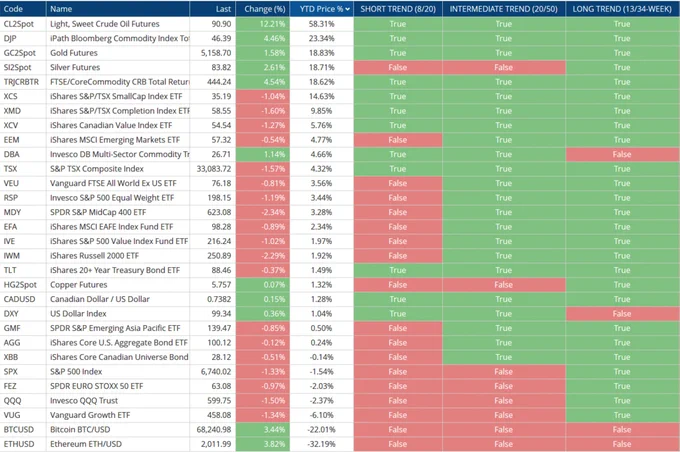680x452 pixels.
Task: Click the 58.31% YTD value
Action: pyautogui.click(x=321, y=24)
